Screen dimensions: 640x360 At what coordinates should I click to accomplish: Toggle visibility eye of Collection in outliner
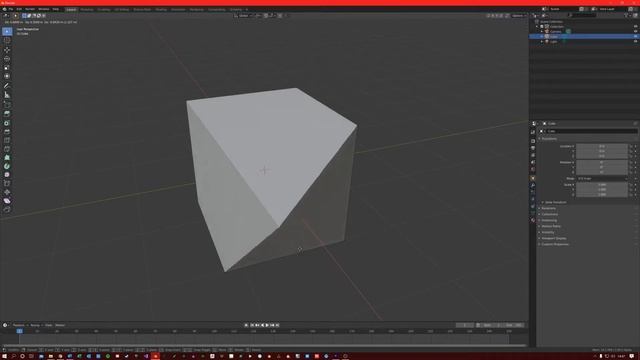coord(636,27)
